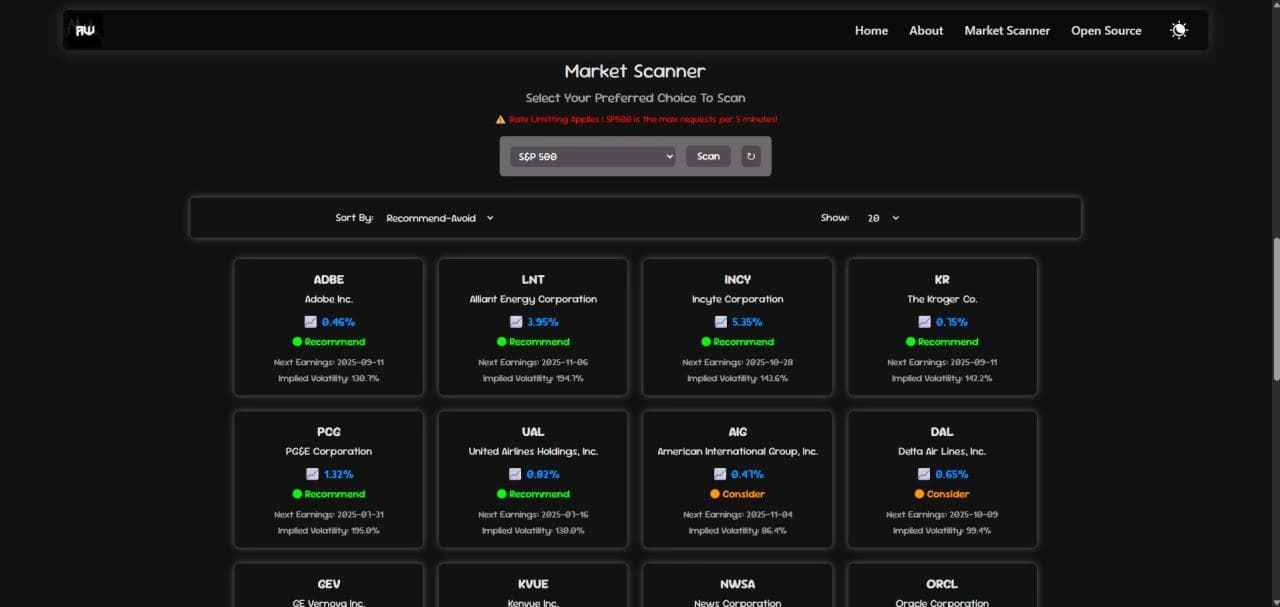
Task: Select Market Scanner in the navbar
Action: click(1007, 30)
